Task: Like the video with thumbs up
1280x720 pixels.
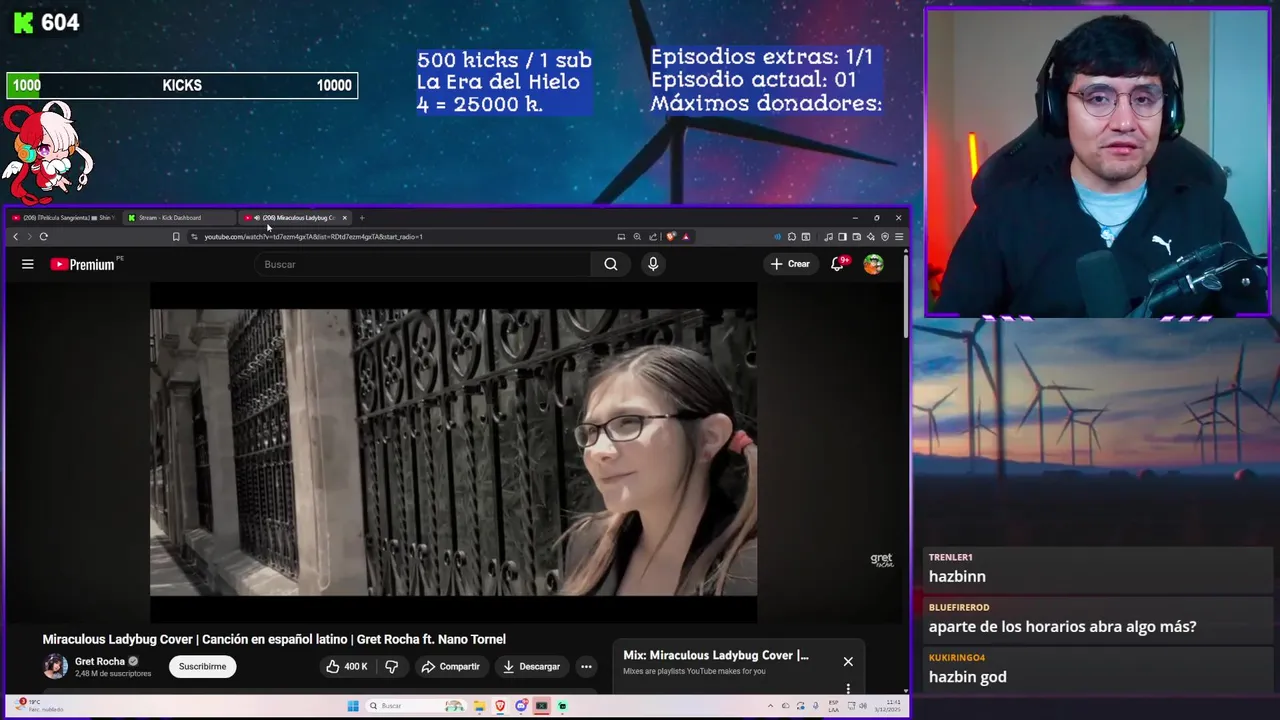Action: [x=345, y=666]
